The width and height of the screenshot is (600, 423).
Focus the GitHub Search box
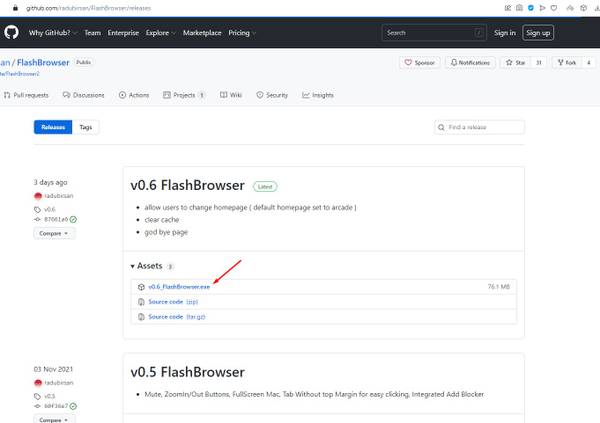click(x=434, y=33)
